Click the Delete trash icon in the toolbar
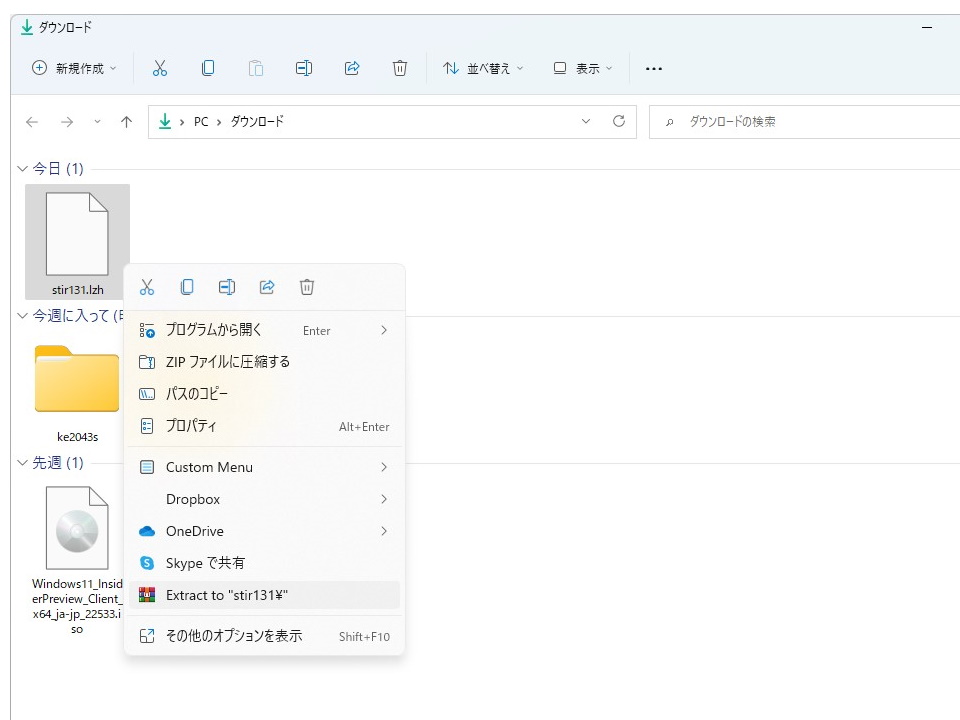Screen dimensions: 960x720 point(400,68)
